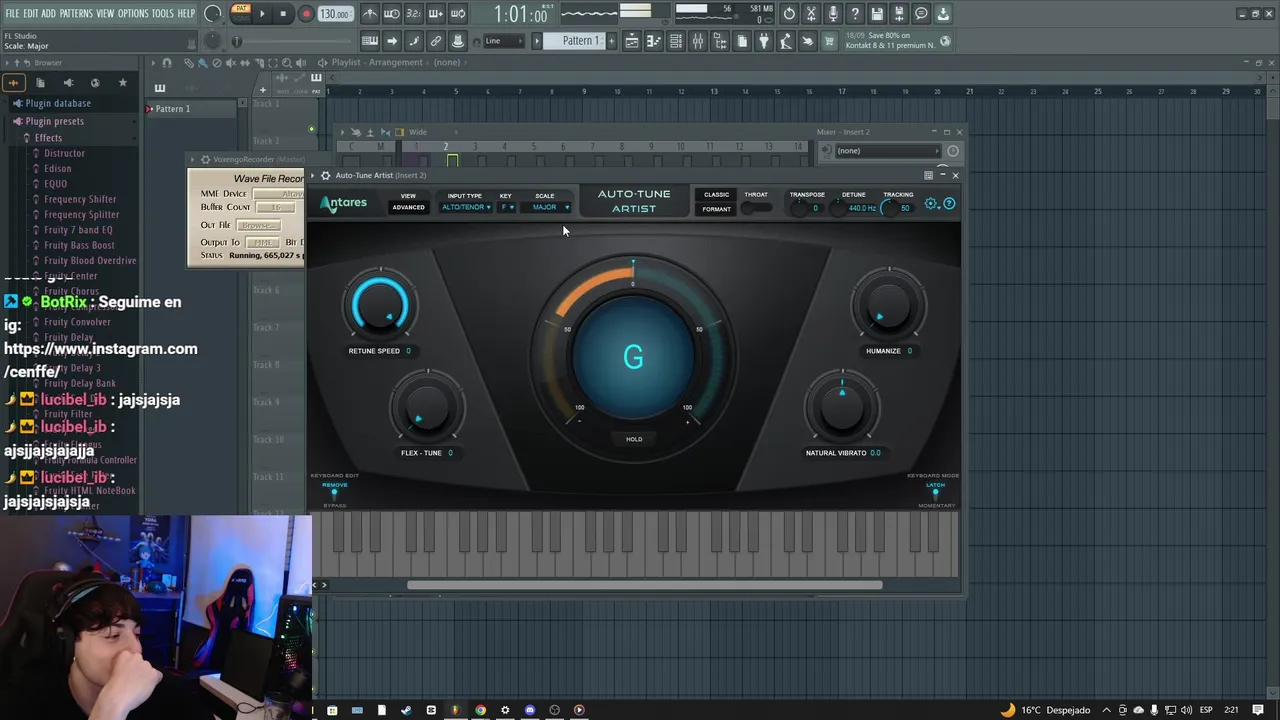Adjust the Retune Speed knob

tap(380, 306)
